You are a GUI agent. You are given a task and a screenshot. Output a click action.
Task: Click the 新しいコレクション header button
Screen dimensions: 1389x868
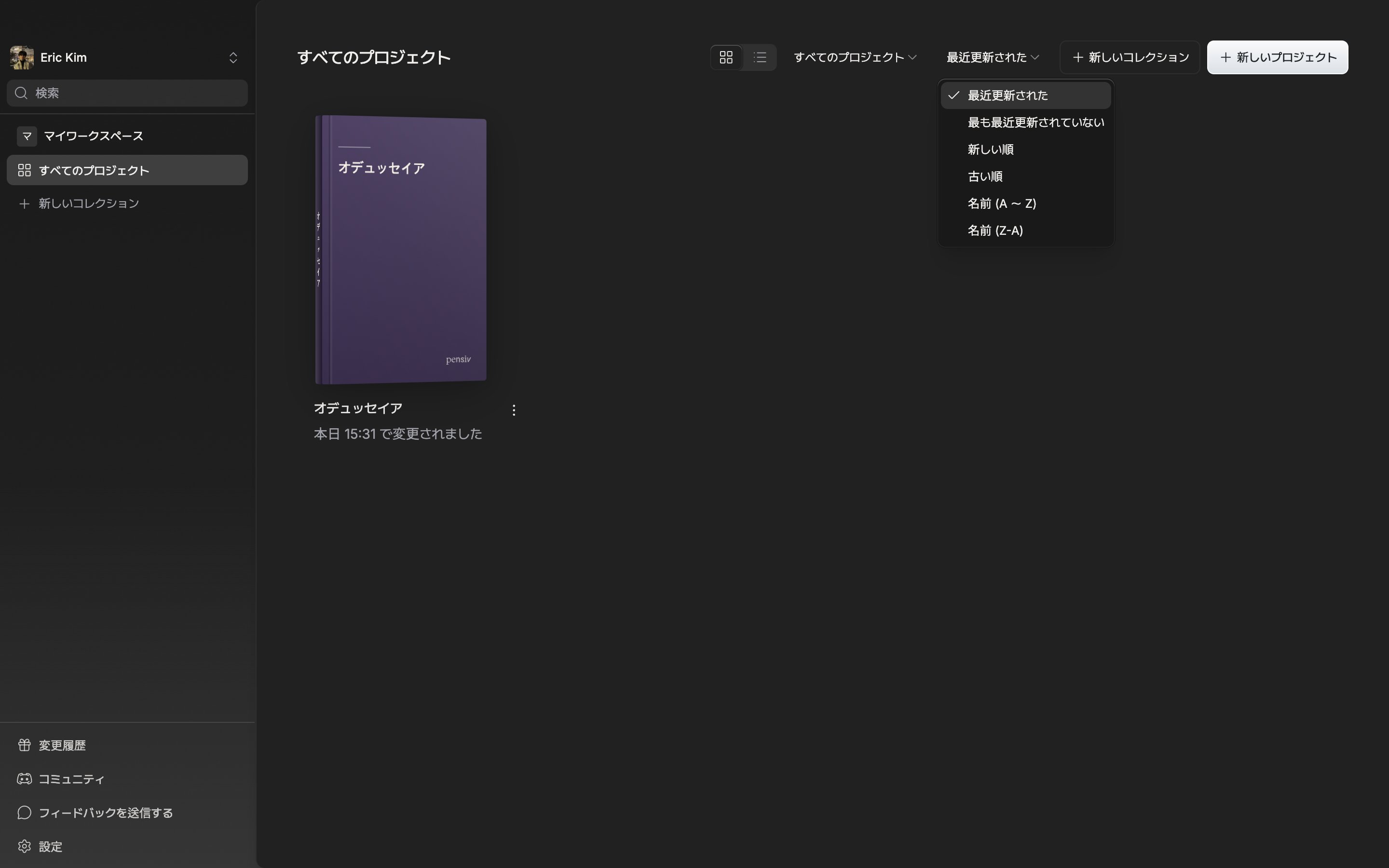coord(1130,57)
